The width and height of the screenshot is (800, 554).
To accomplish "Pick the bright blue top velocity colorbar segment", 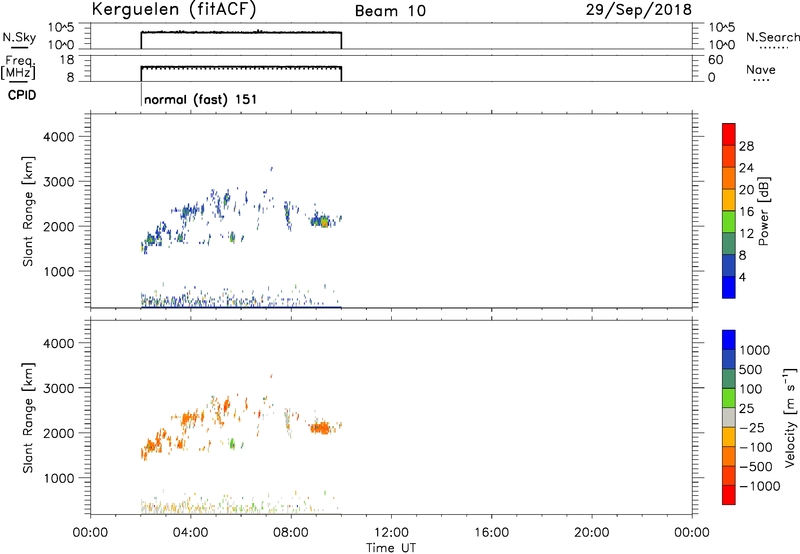I will (x=729, y=340).
